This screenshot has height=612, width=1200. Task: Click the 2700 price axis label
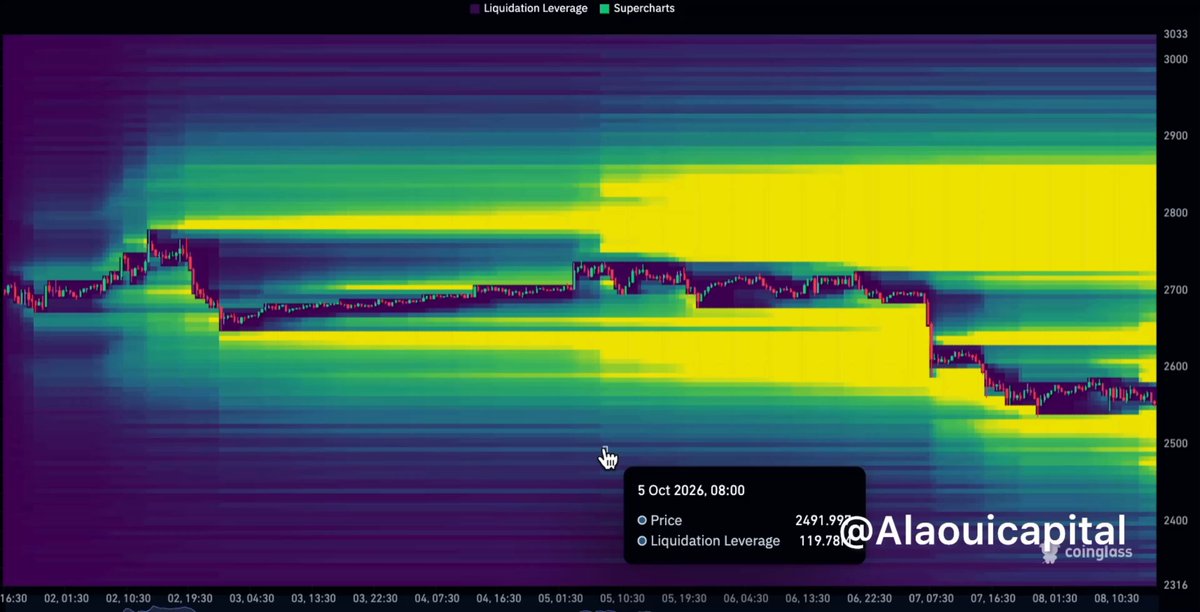click(1175, 290)
